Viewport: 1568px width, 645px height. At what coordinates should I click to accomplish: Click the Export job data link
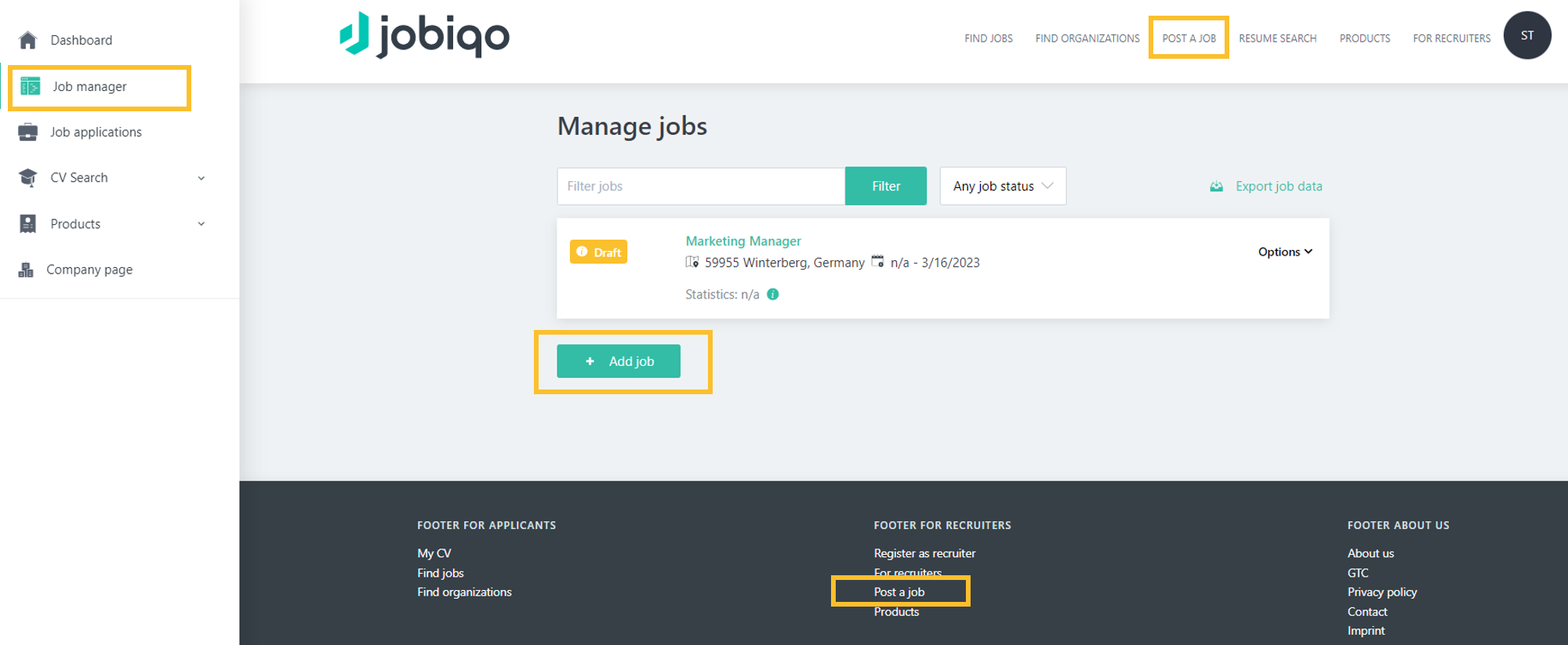point(1279,187)
